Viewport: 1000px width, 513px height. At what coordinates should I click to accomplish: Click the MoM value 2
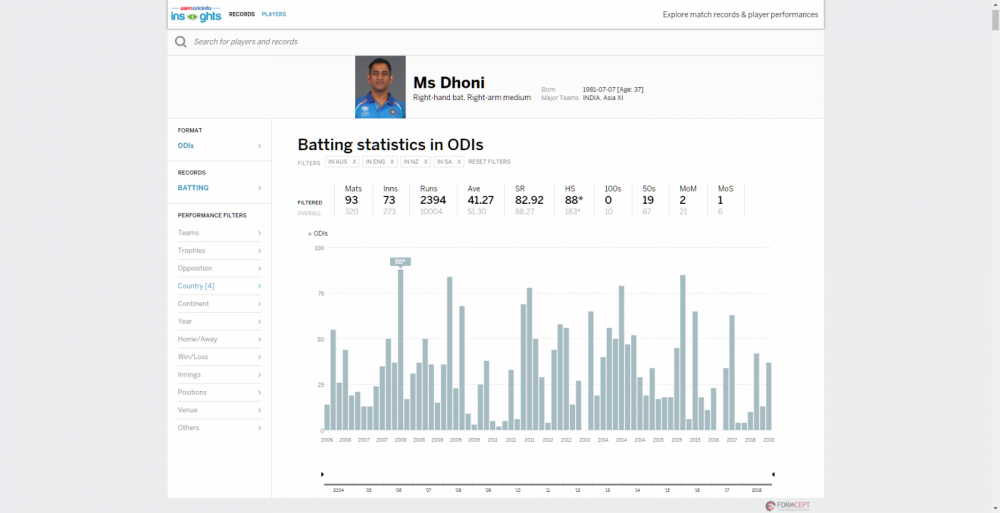point(682,200)
